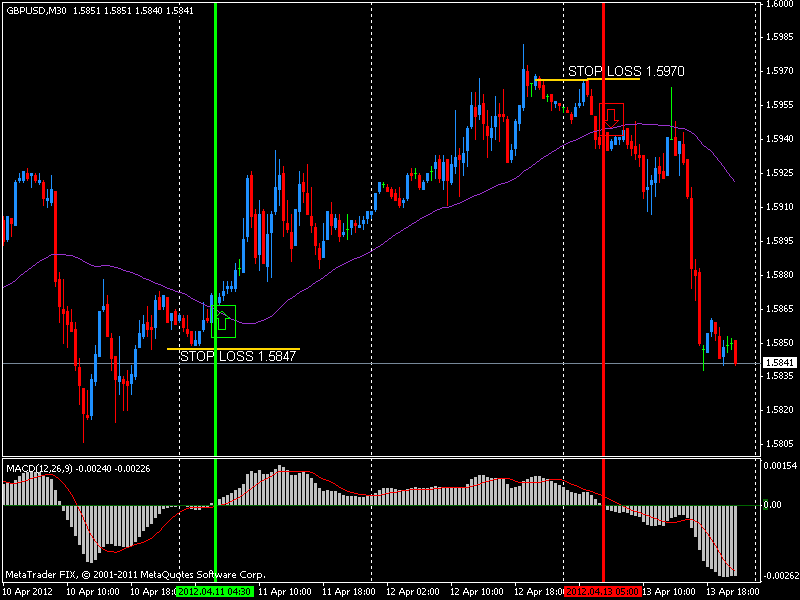
Task: Select the red down-arrow sell entry signal
Action: (613, 120)
